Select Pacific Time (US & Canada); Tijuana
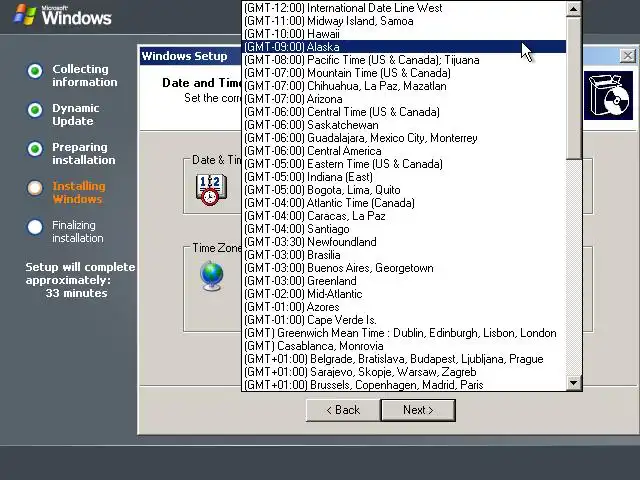This screenshot has width=640, height=480. [x=404, y=60]
